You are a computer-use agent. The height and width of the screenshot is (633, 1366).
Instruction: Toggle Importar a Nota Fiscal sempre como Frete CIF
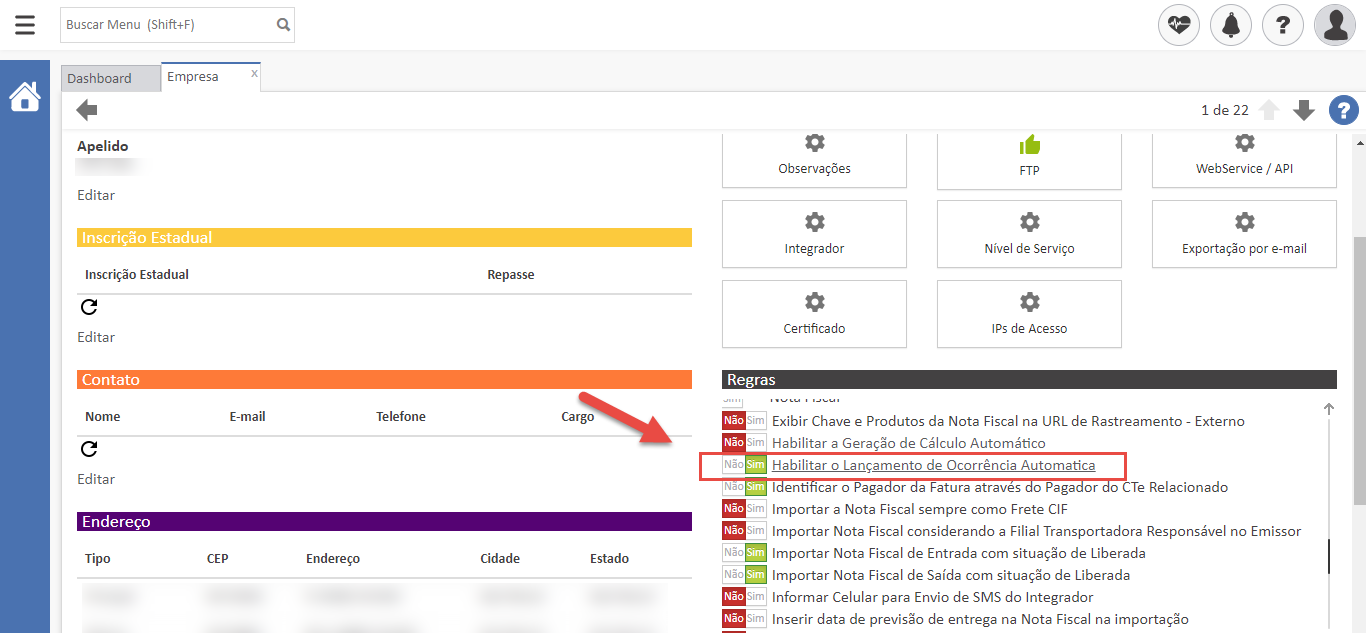pos(744,509)
